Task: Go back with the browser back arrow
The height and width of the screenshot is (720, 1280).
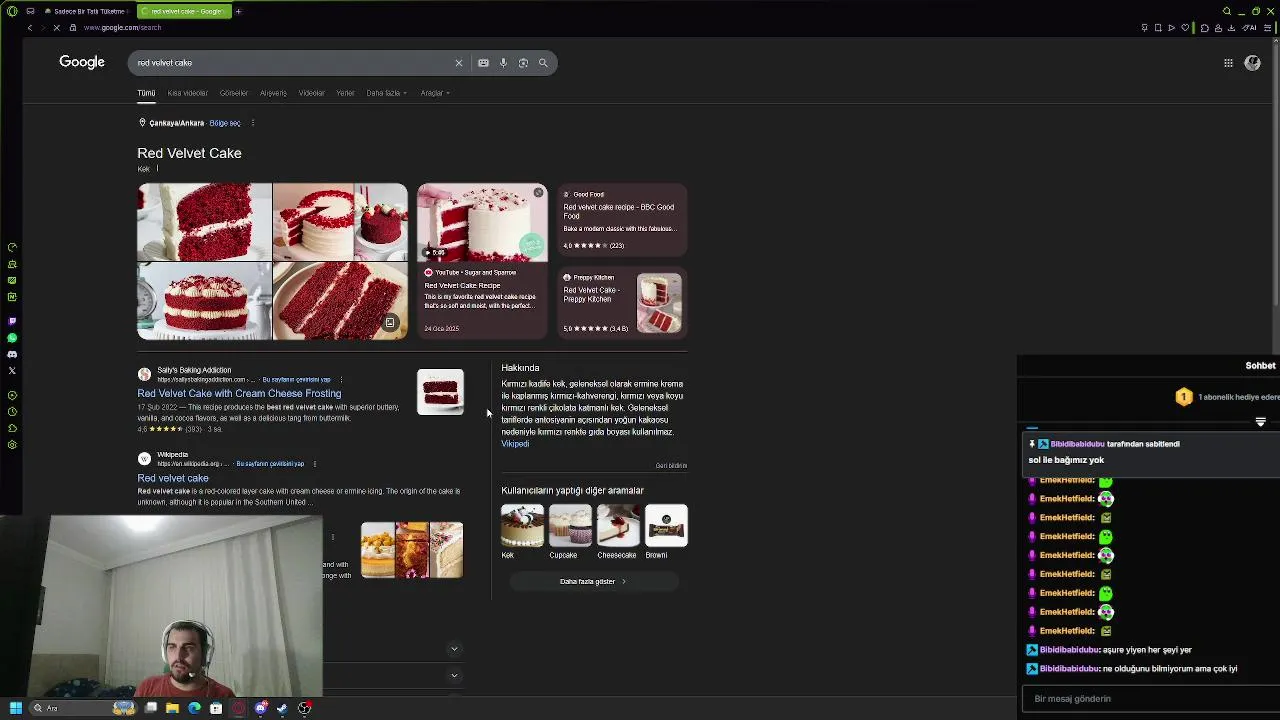Action: (30, 28)
